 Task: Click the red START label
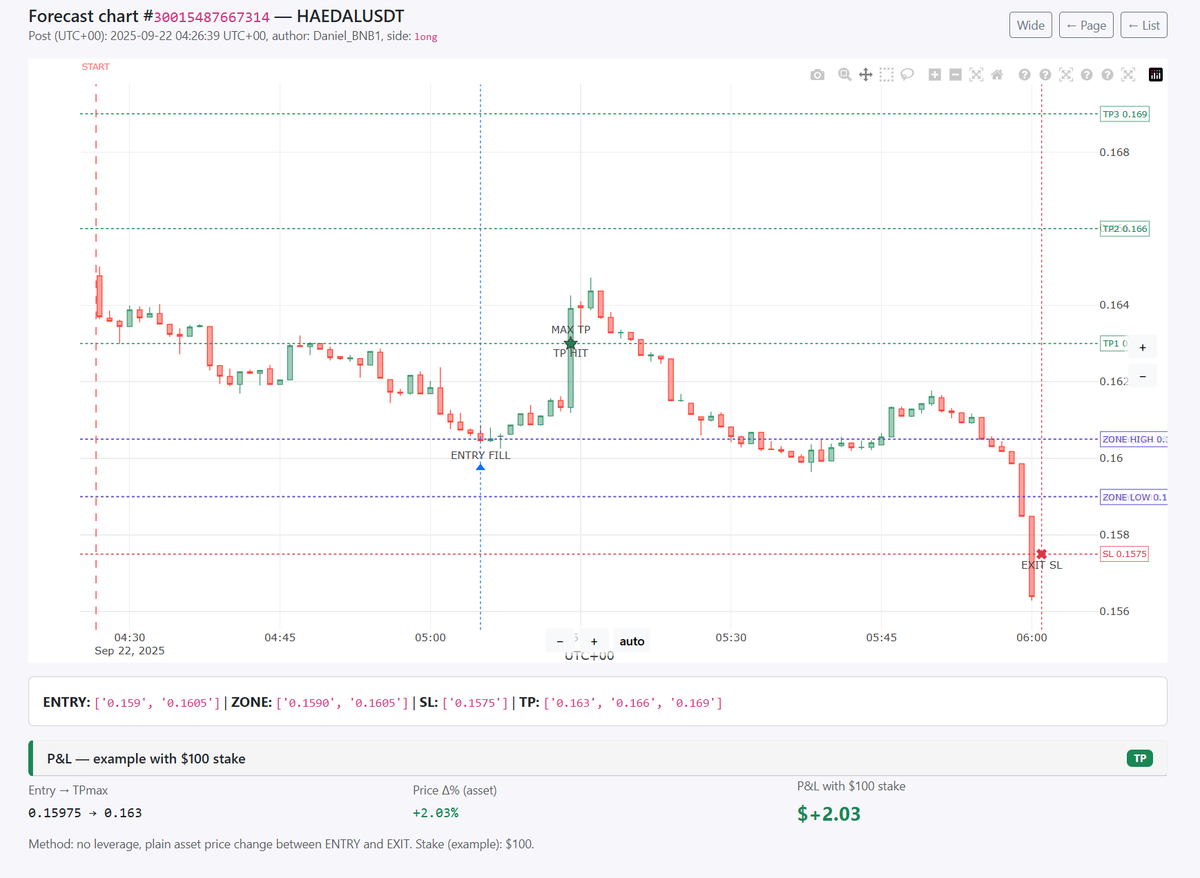(x=96, y=67)
